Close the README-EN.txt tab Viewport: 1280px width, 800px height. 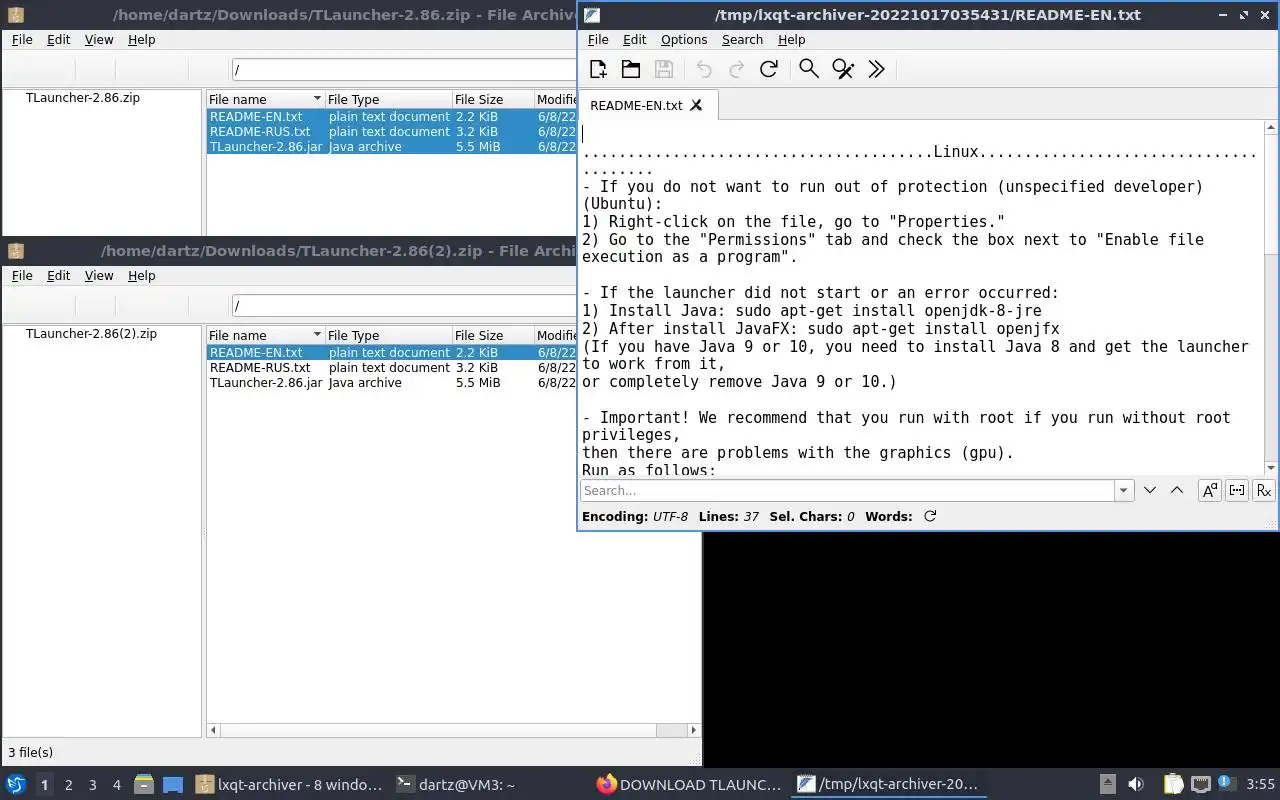coord(697,105)
